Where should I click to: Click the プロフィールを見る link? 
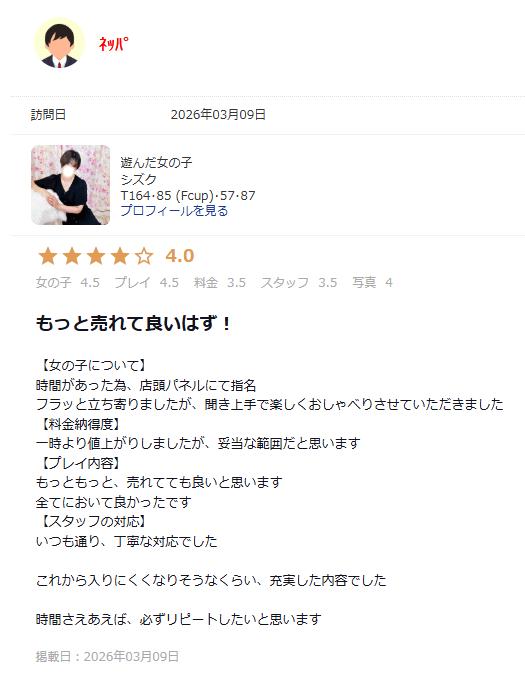[x=174, y=211]
